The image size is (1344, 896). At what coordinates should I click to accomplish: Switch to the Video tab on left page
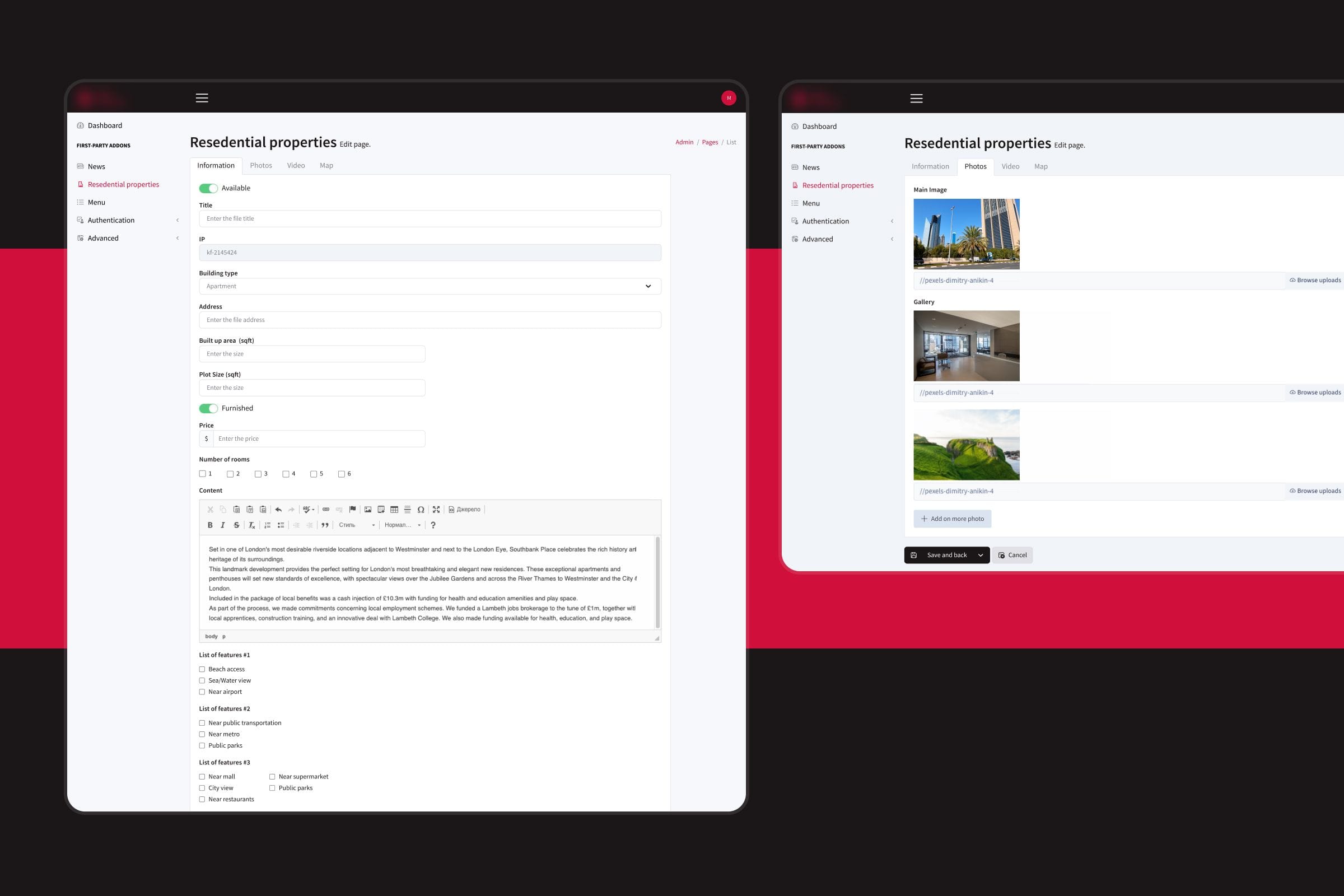[x=296, y=166]
